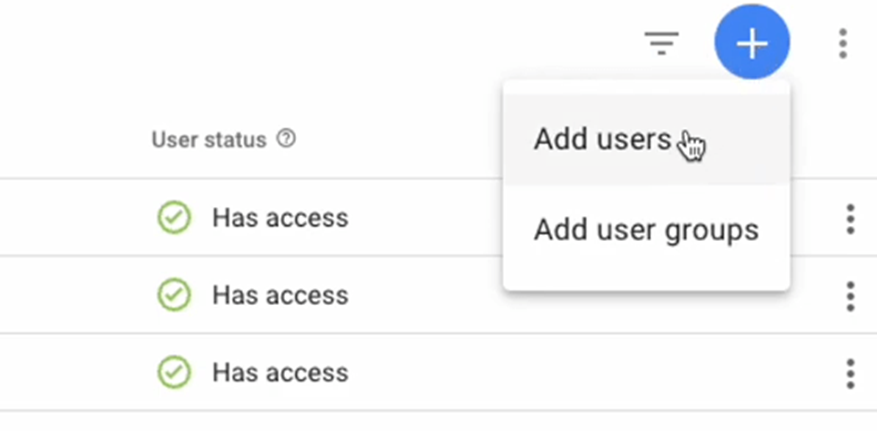Open third row's three-dot actions menu
Image resolution: width=877 pixels, height=431 pixels.
point(850,373)
